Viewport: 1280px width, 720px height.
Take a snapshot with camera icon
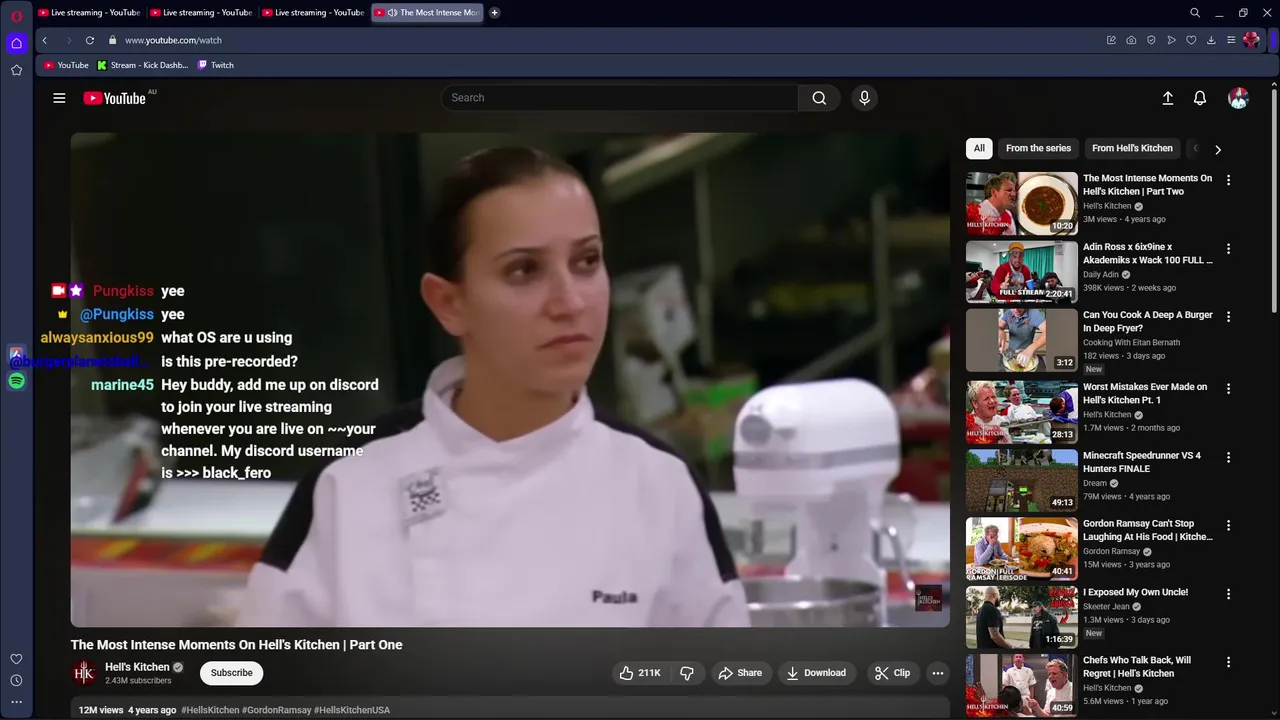[x=1131, y=40]
